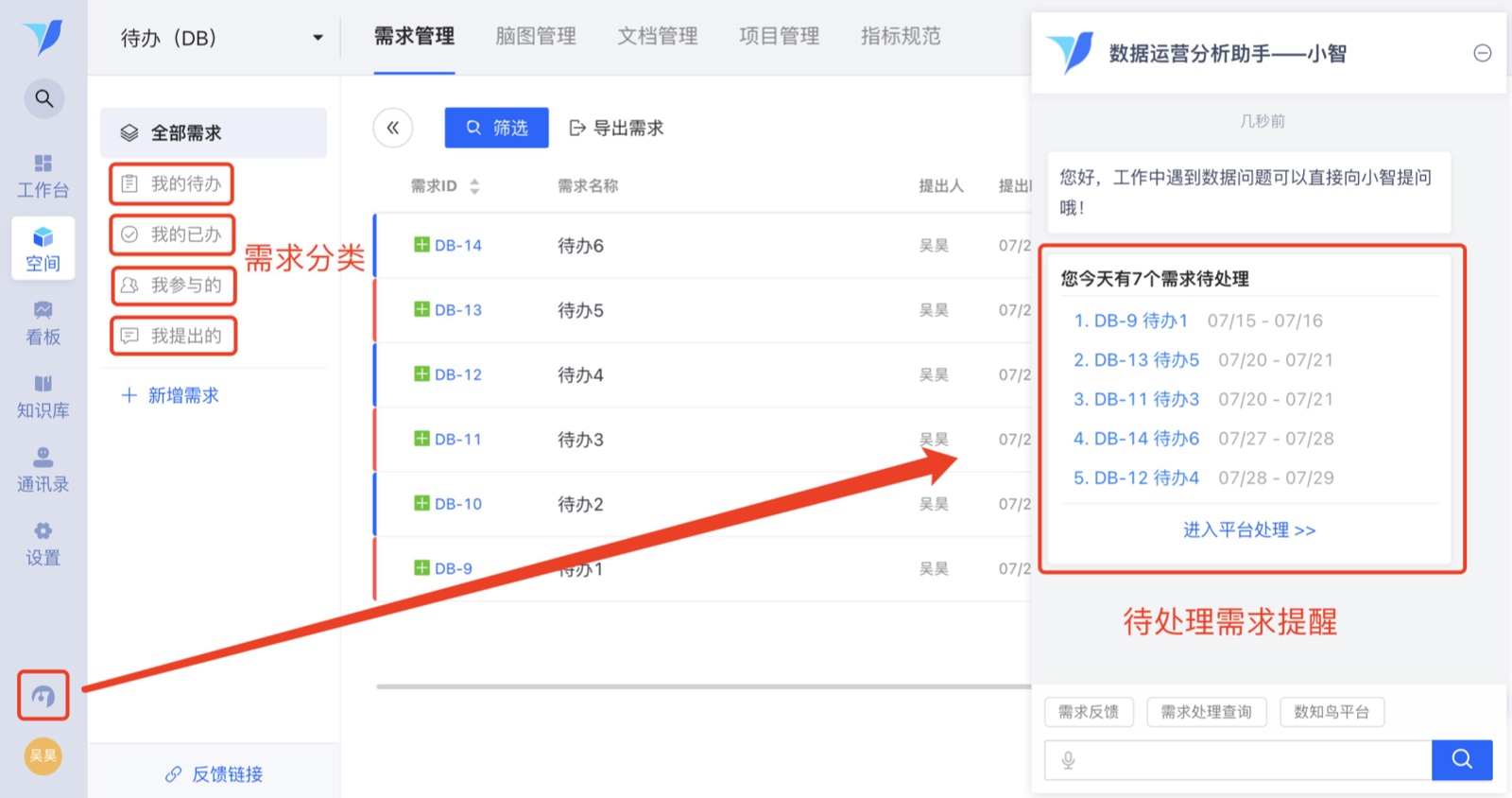
Task: Switch to the 脑图管理 tab
Action: click(536, 37)
